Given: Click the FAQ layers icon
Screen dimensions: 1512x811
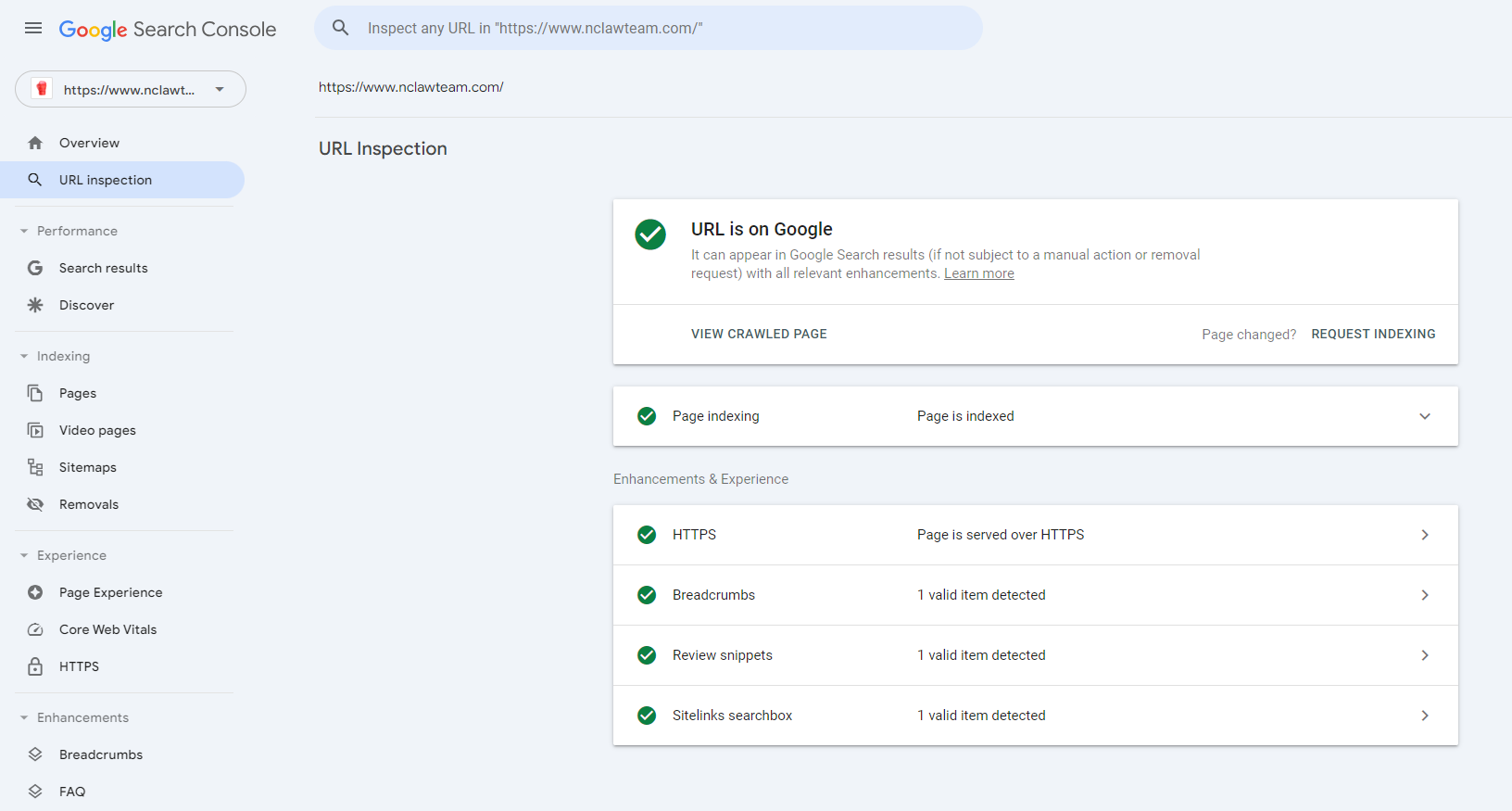Looking at the screenshot, I should pyautogui.click(x=35, y=792).
